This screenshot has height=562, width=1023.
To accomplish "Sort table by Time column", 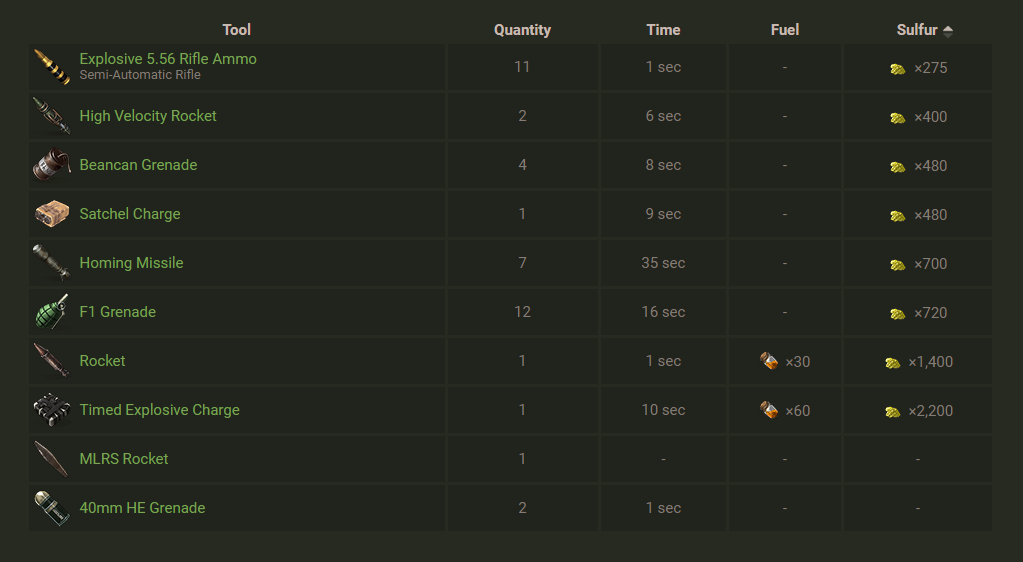I will (x=663, y=30).
